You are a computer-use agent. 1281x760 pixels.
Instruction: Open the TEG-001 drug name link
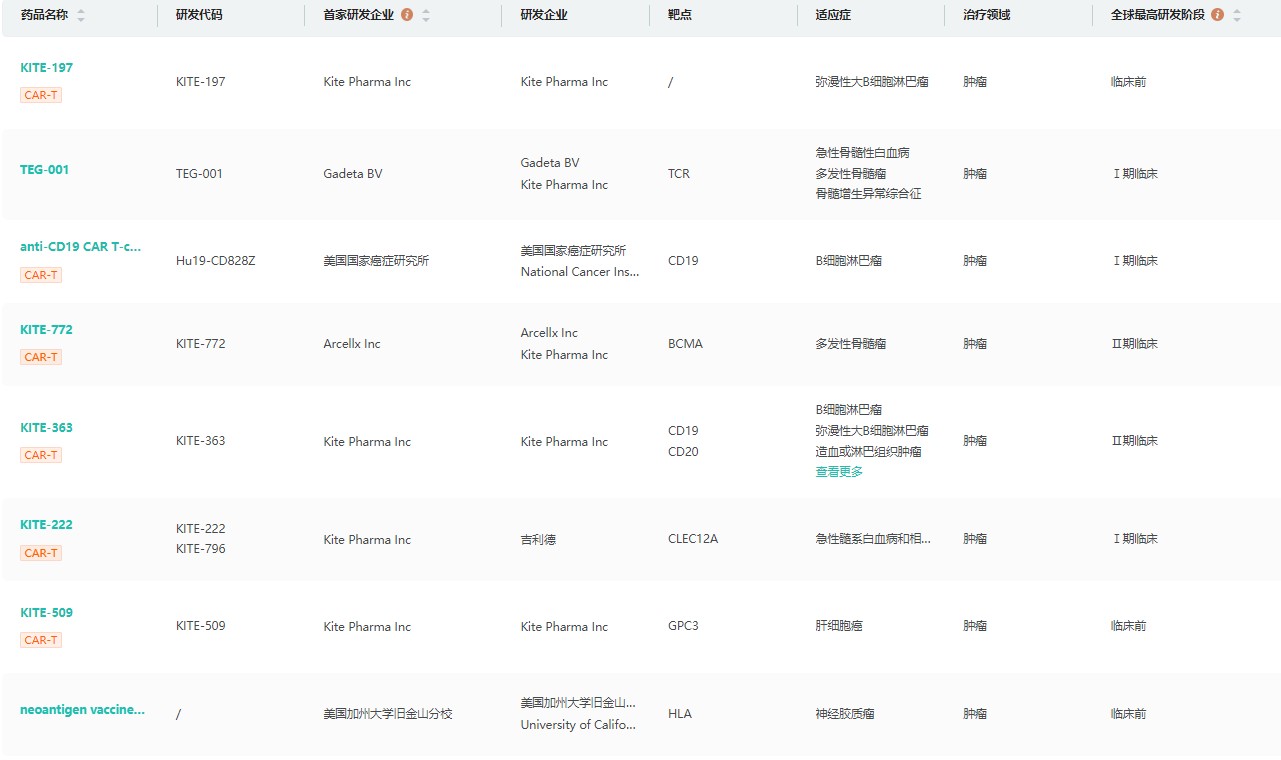click(x=45, y=170)
